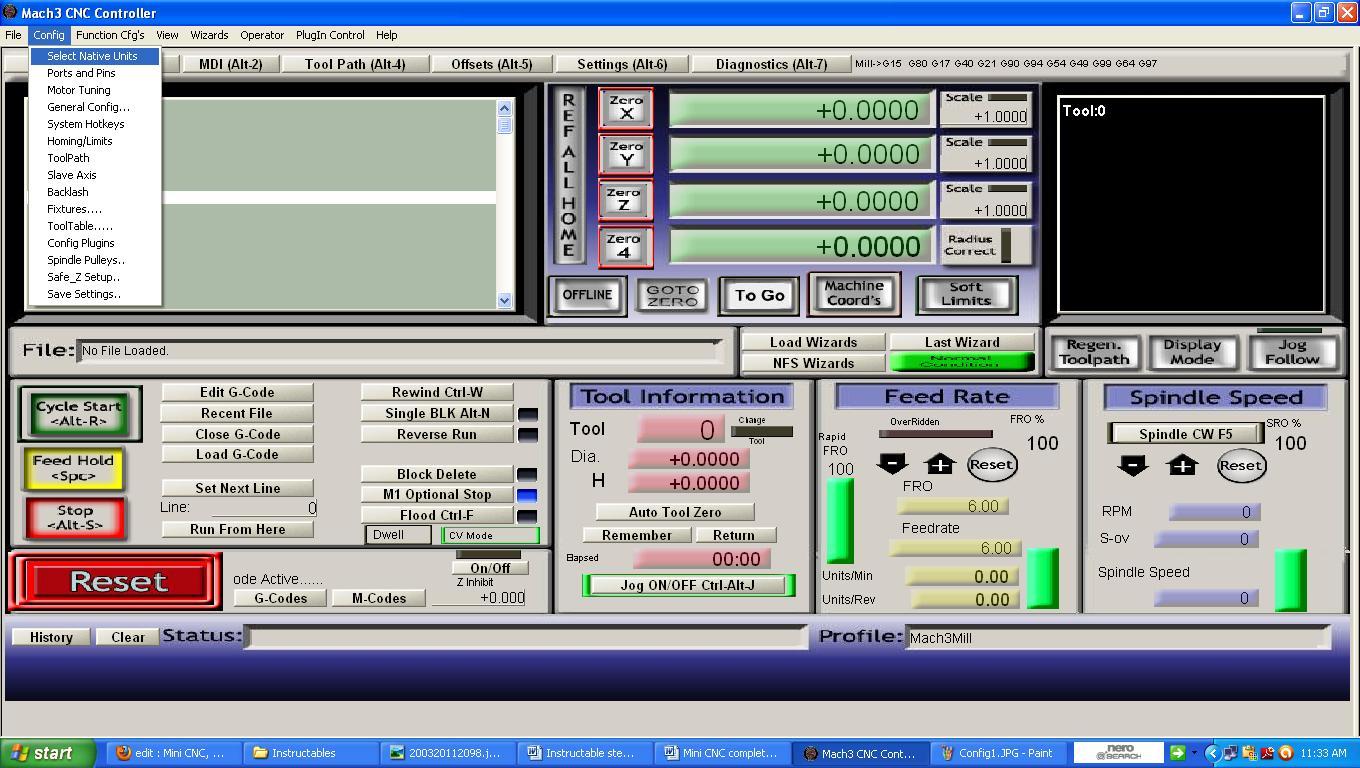The height and width of the screenshot is (768, 1360).
Task: Open the Windows start menu
Action: pyautogui.click(x=48, y=753)
